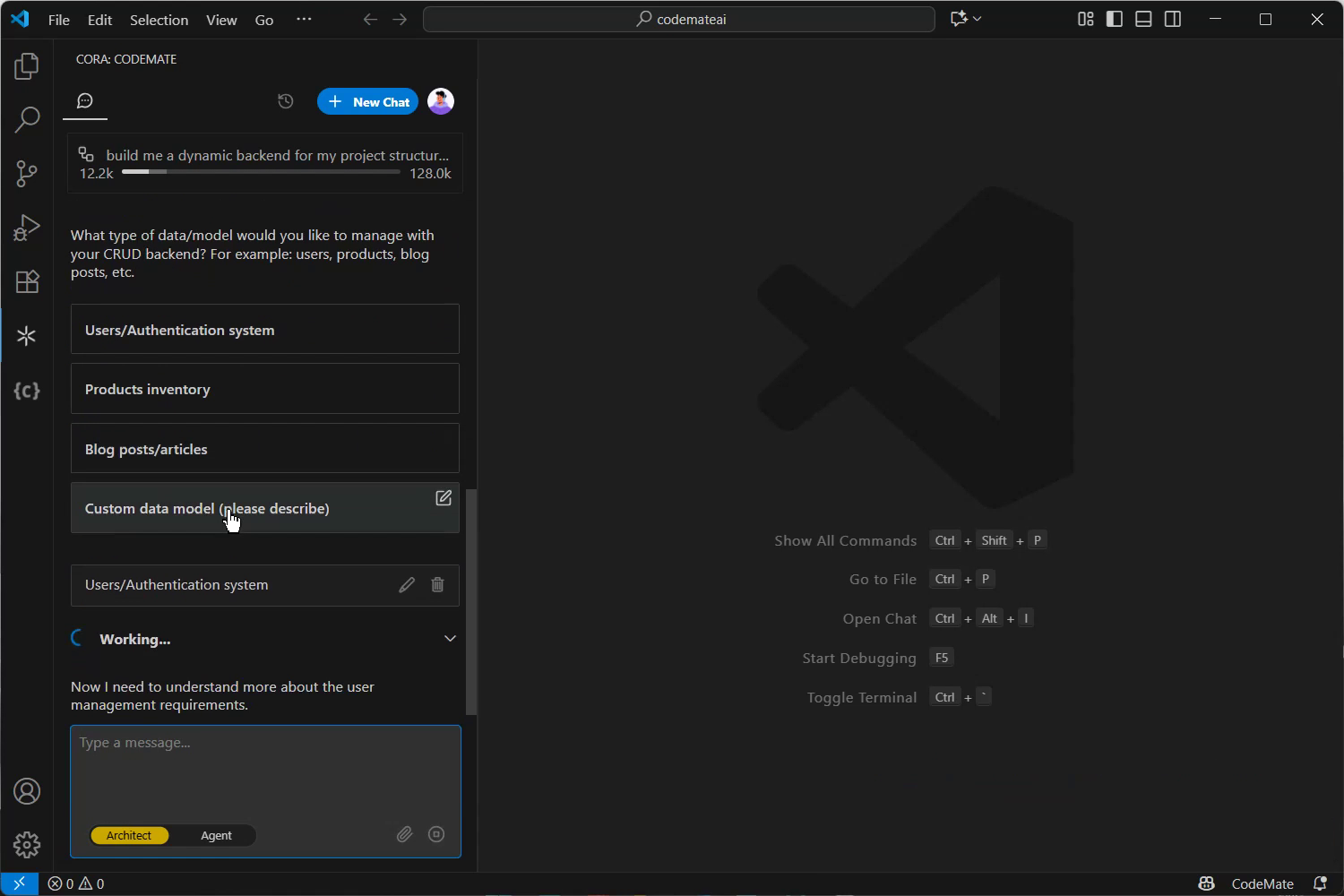Click the remote window icon in status bar

pos(19,883)
